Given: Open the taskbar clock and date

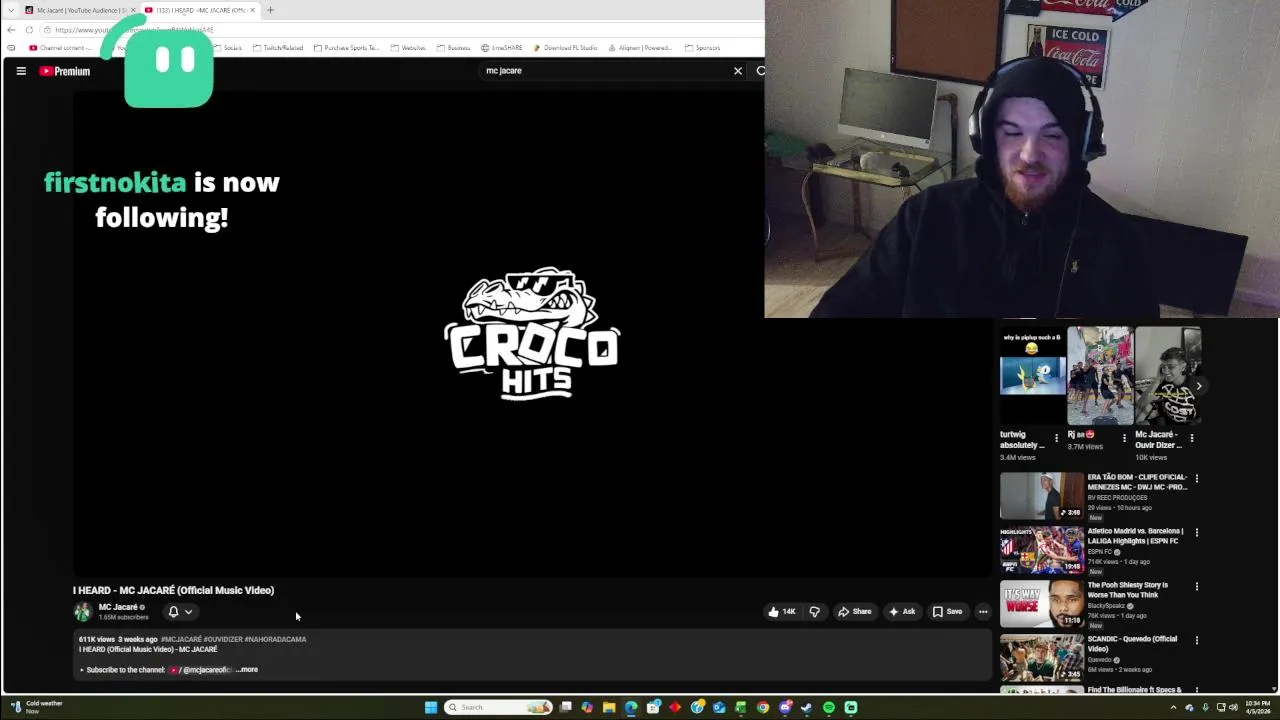Looking at the screenshot, I should click(1257, 707).
